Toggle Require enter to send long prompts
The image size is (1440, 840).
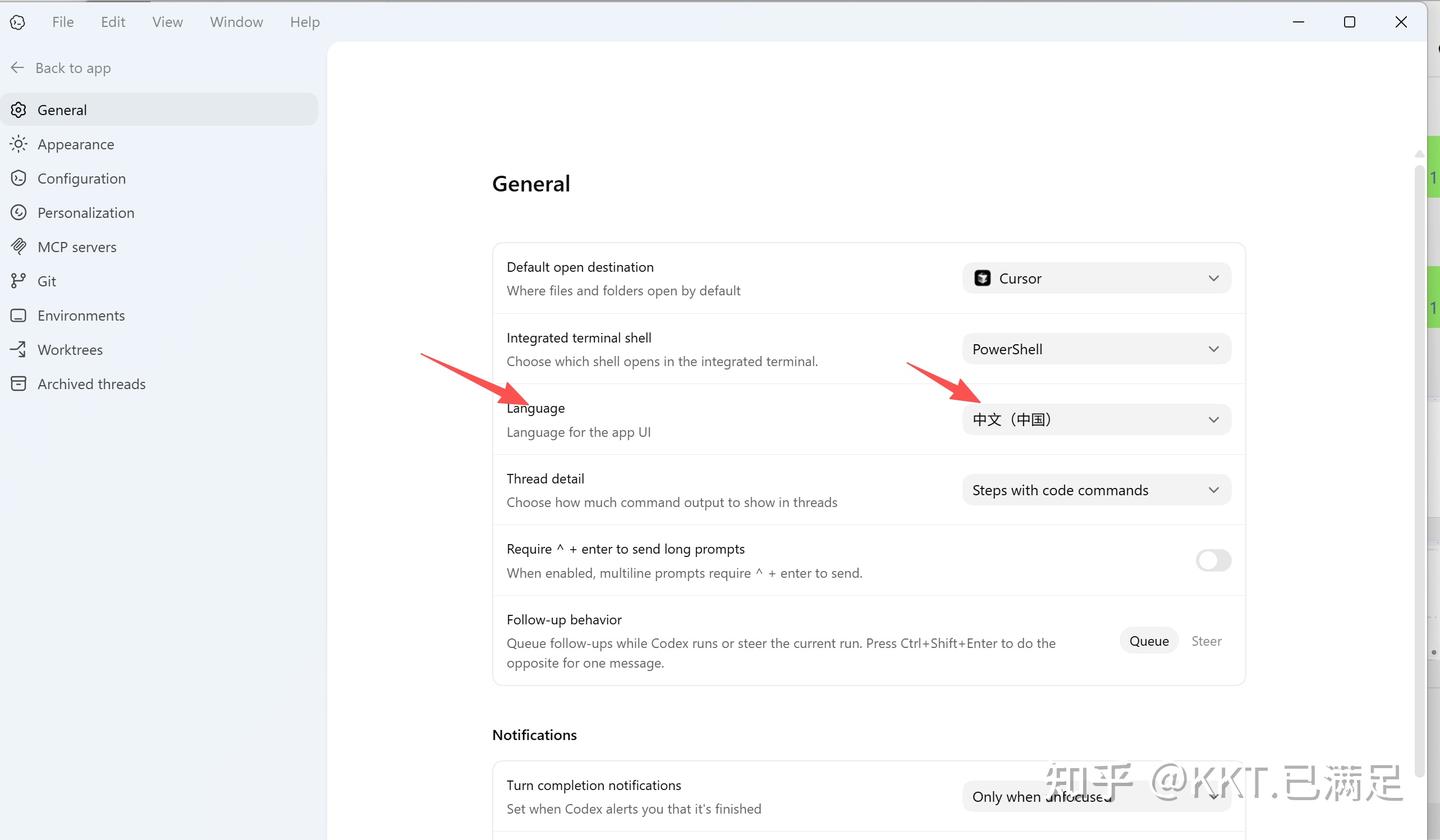[1213, 560]
